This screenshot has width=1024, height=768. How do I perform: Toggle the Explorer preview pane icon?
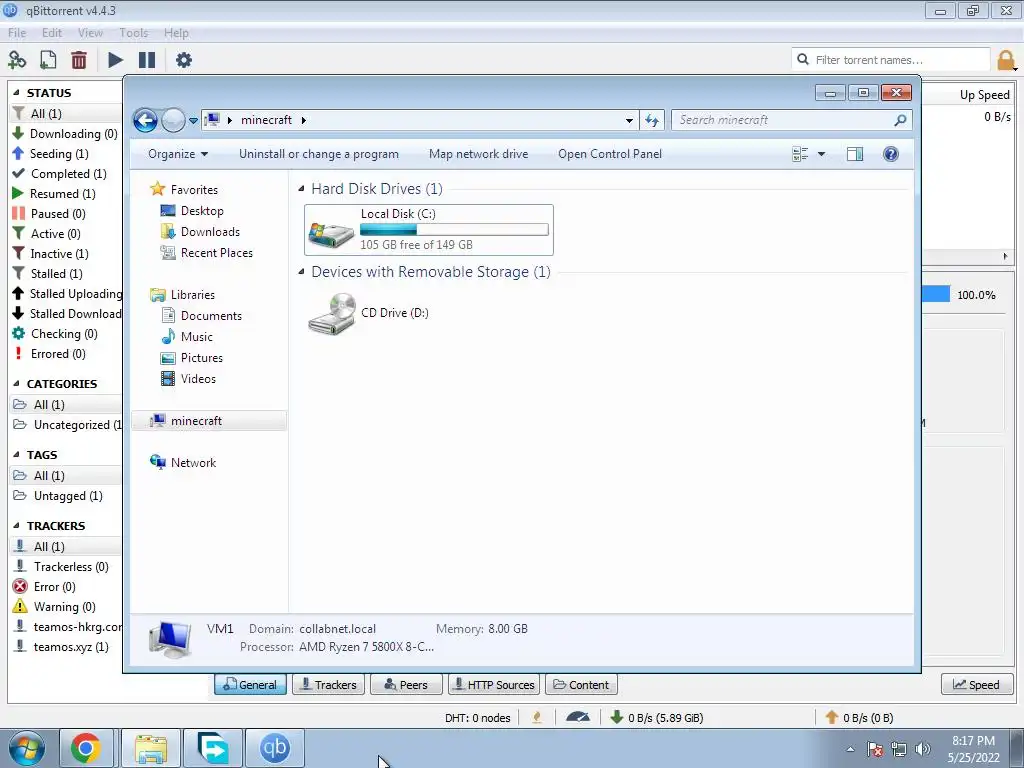[855, 154]
